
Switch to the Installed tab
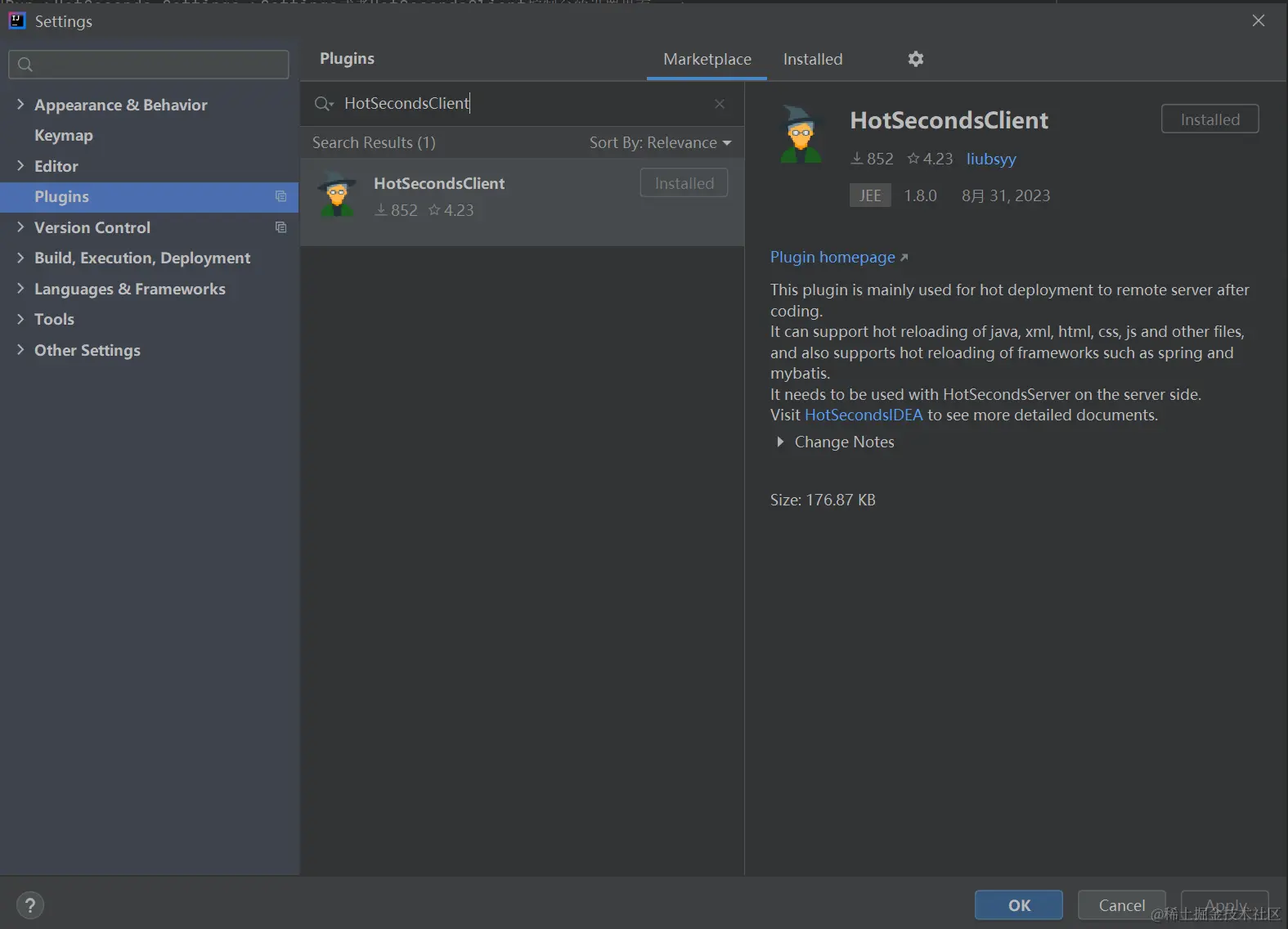tap(812, 59)
